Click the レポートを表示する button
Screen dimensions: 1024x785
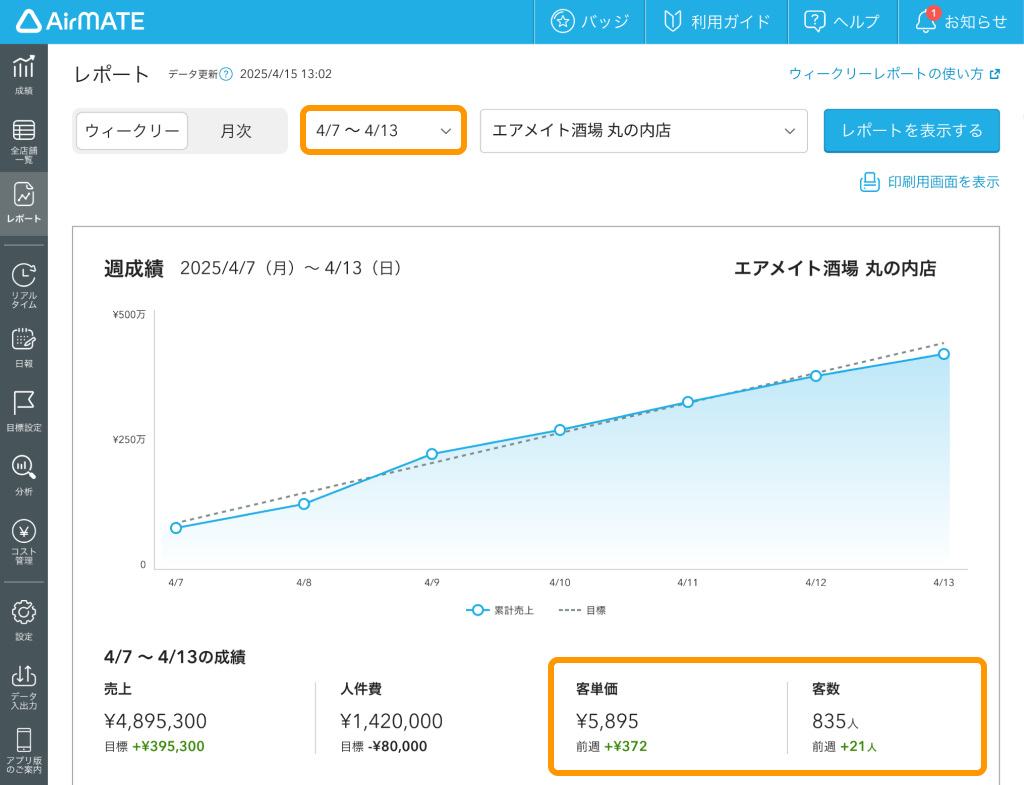click(912, 131)
